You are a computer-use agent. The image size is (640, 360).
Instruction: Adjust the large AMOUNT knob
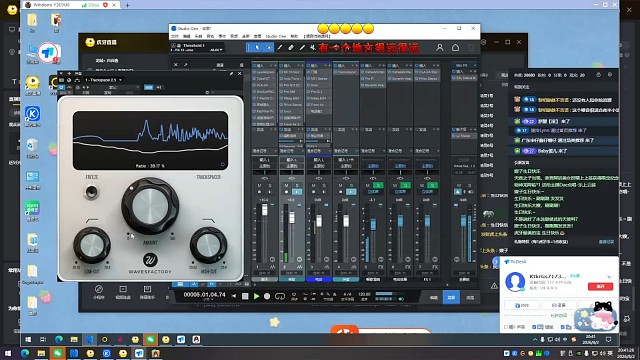point(150,206)
